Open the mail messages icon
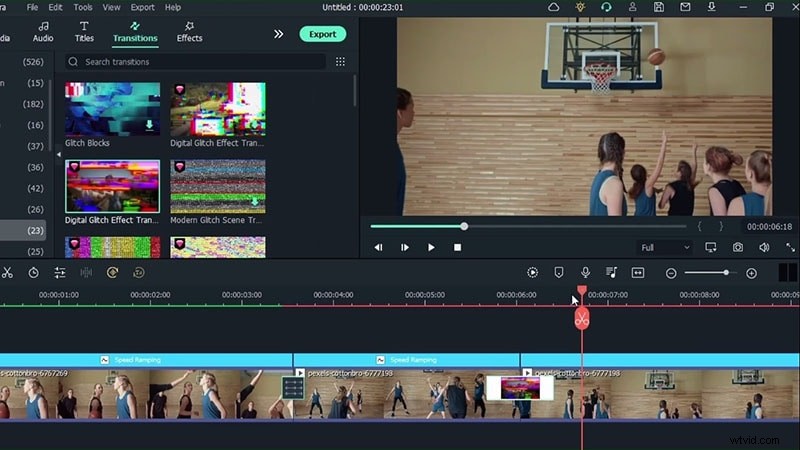 [x=685, y=7]
